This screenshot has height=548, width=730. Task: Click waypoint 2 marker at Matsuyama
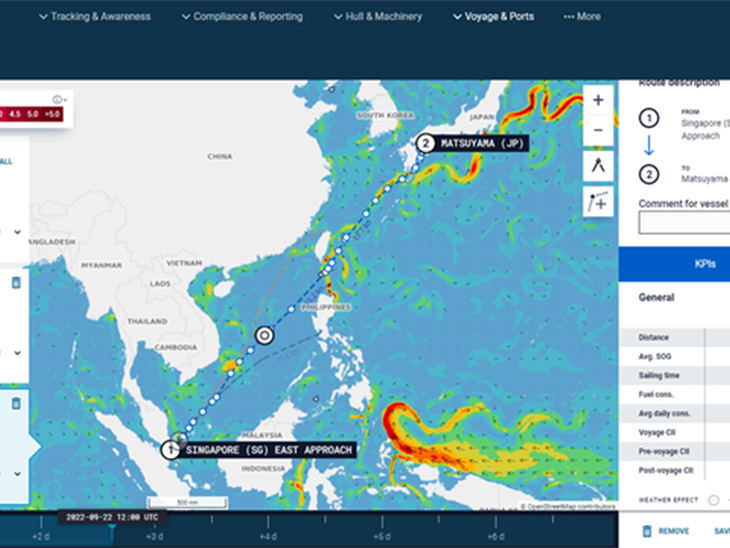[425, 143]
